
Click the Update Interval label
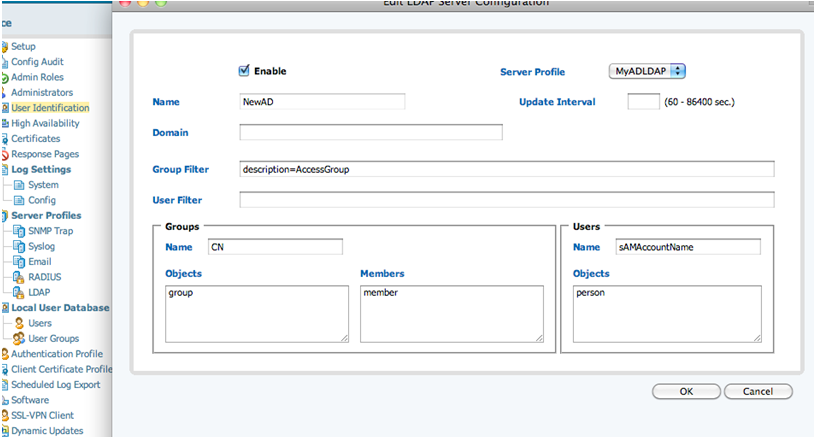(557, 102)
